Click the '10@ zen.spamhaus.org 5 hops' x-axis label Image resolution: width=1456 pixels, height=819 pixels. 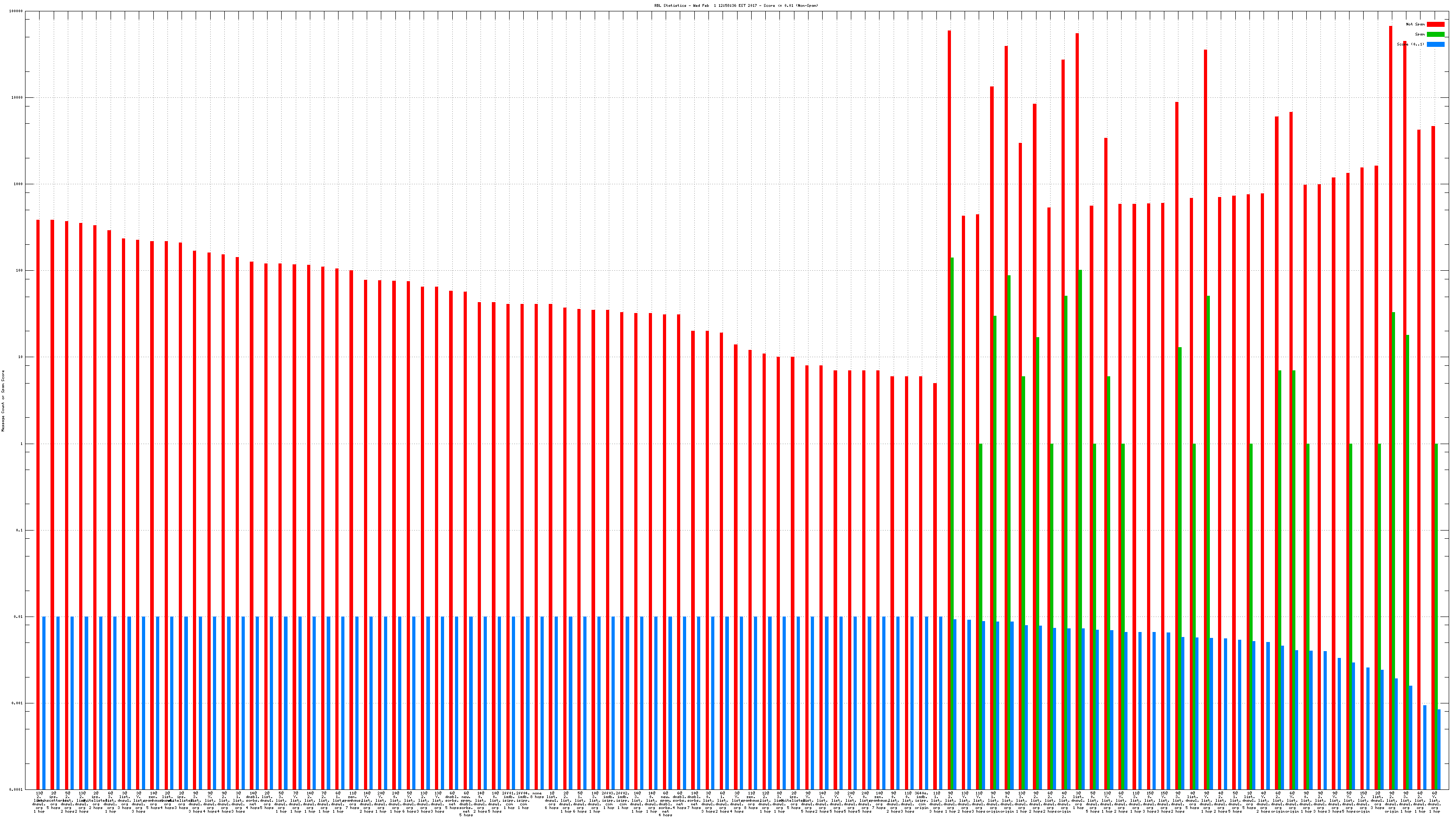[x=153, y=800]
